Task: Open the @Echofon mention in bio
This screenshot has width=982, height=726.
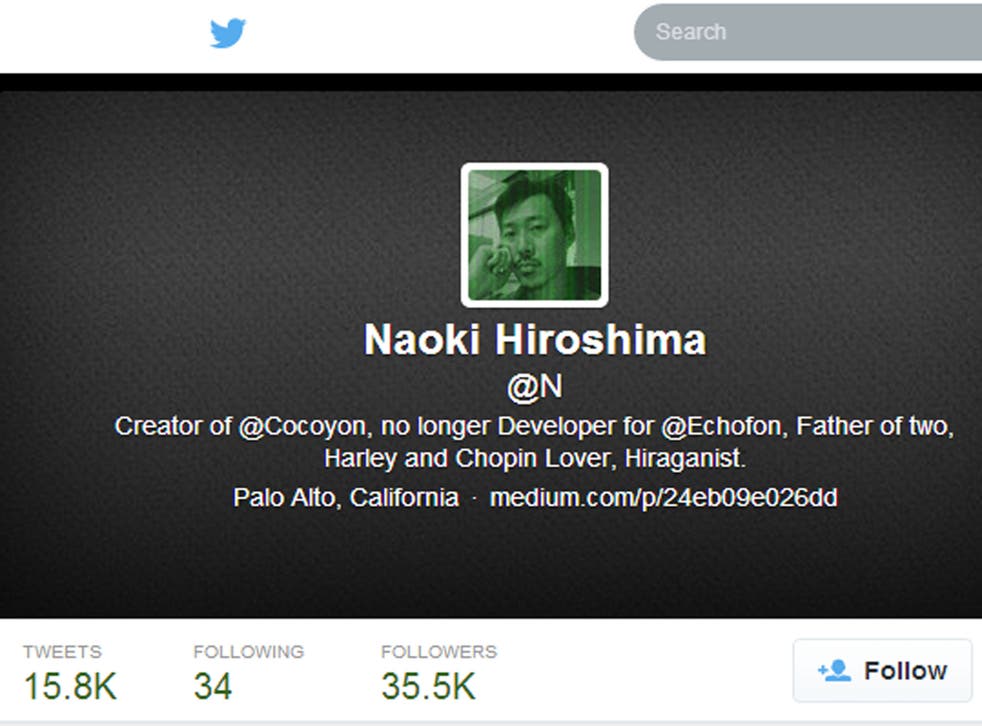Action: [722, 427]
